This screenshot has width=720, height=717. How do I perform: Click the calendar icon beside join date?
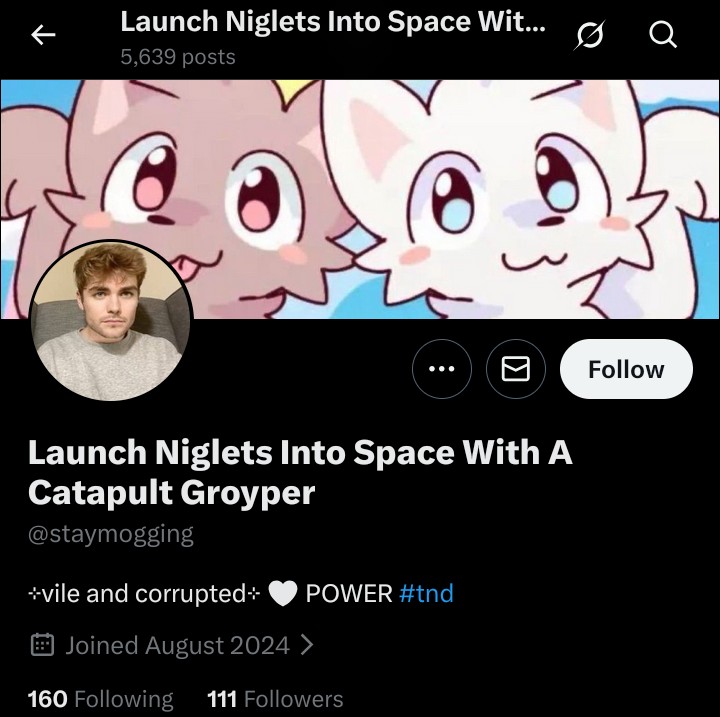pos(42,645)
